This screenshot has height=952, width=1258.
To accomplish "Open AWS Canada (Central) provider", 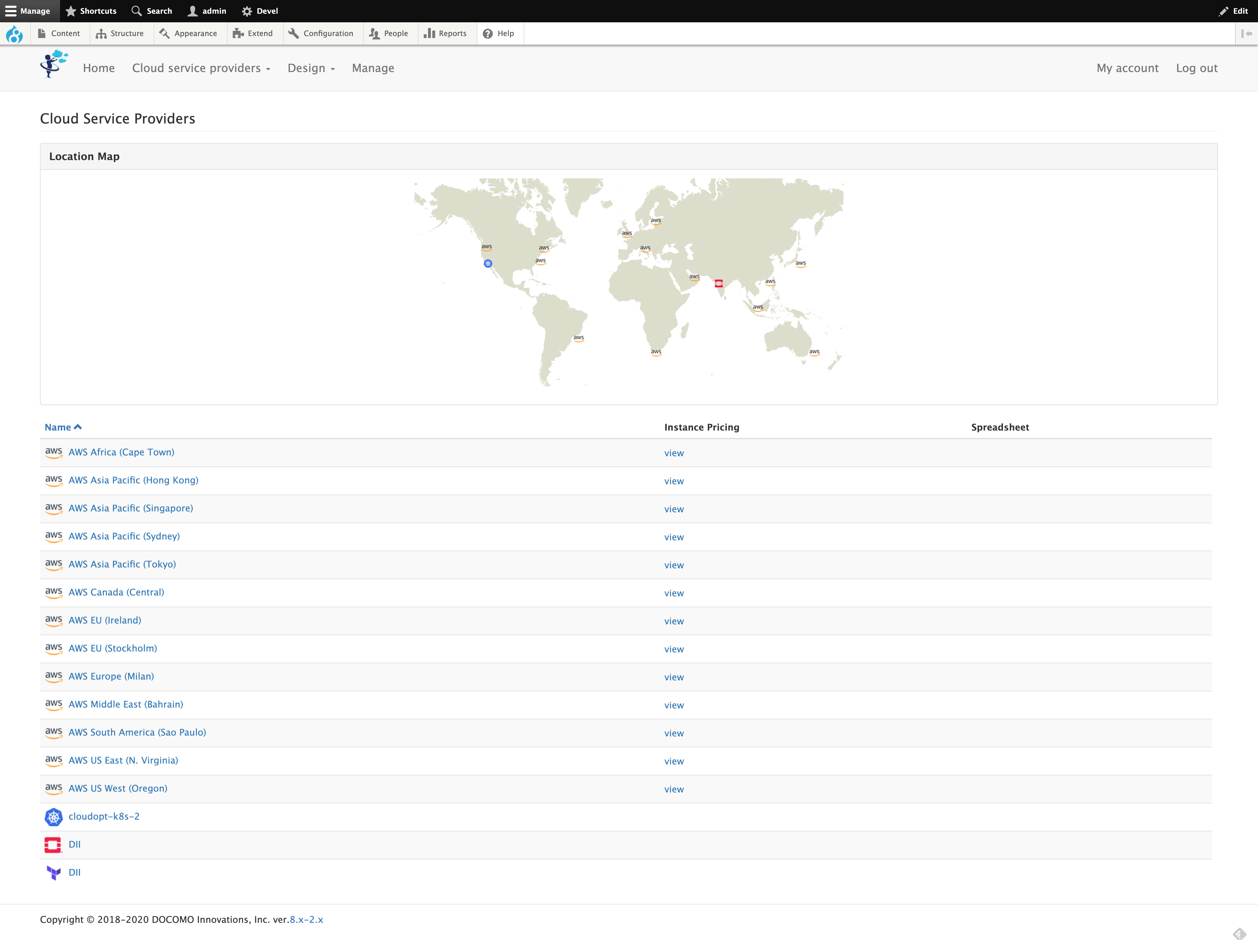I will coord(116,592).
